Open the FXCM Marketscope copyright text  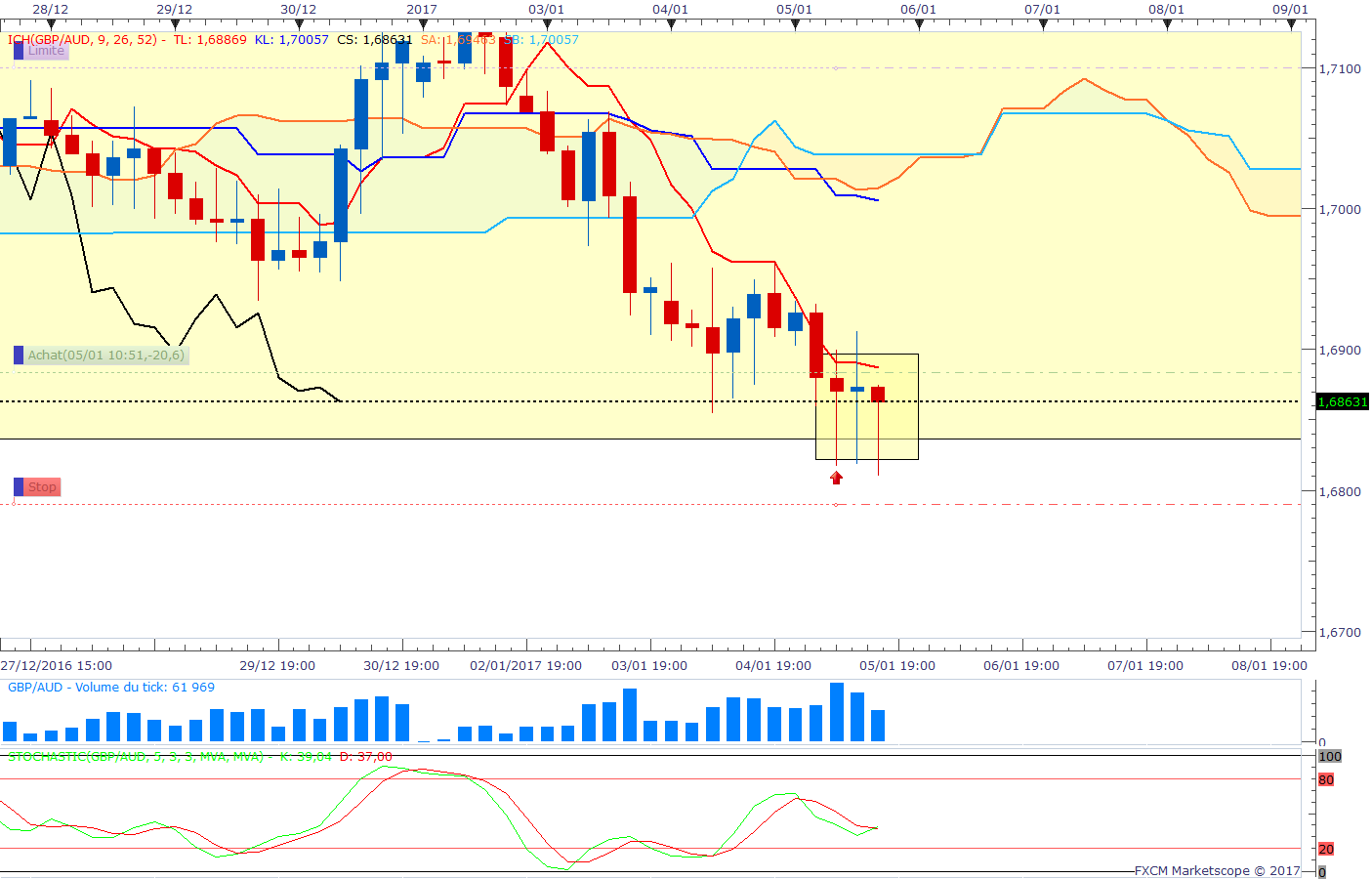point(1217,870)
